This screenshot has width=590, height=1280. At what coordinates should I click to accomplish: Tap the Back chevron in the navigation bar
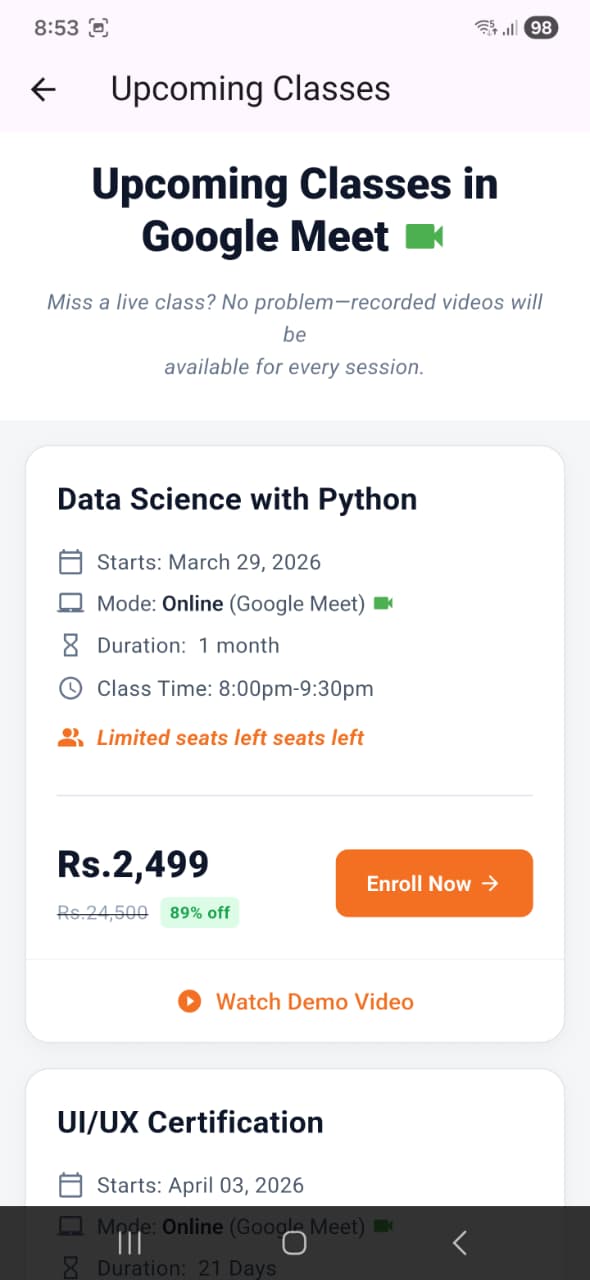point(459,1242)
